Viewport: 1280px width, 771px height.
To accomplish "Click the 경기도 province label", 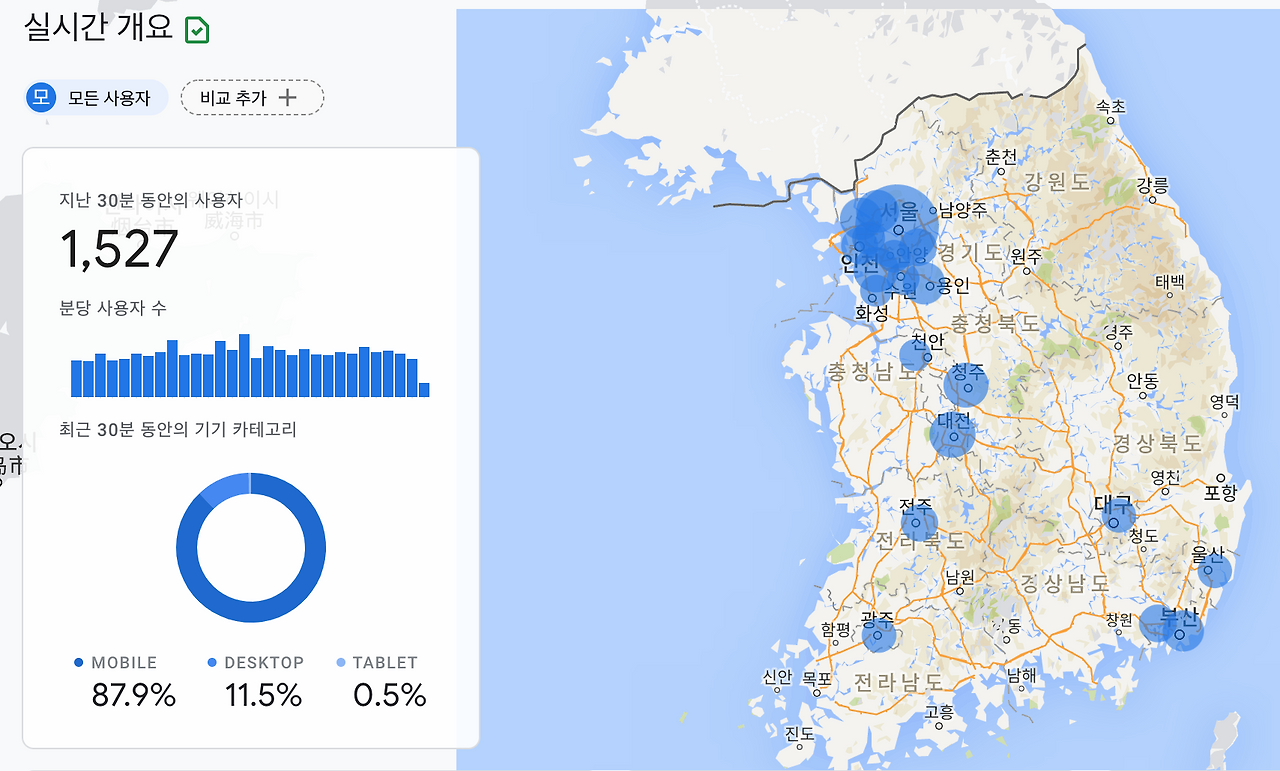I will point(969,252).
